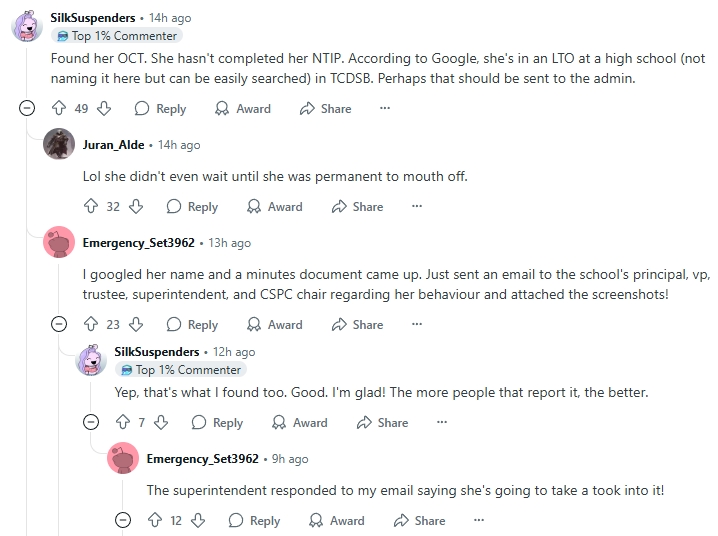
Task: Open Emergency_Set3962 profile link at 13h ago
Action: tap(138, 243)
